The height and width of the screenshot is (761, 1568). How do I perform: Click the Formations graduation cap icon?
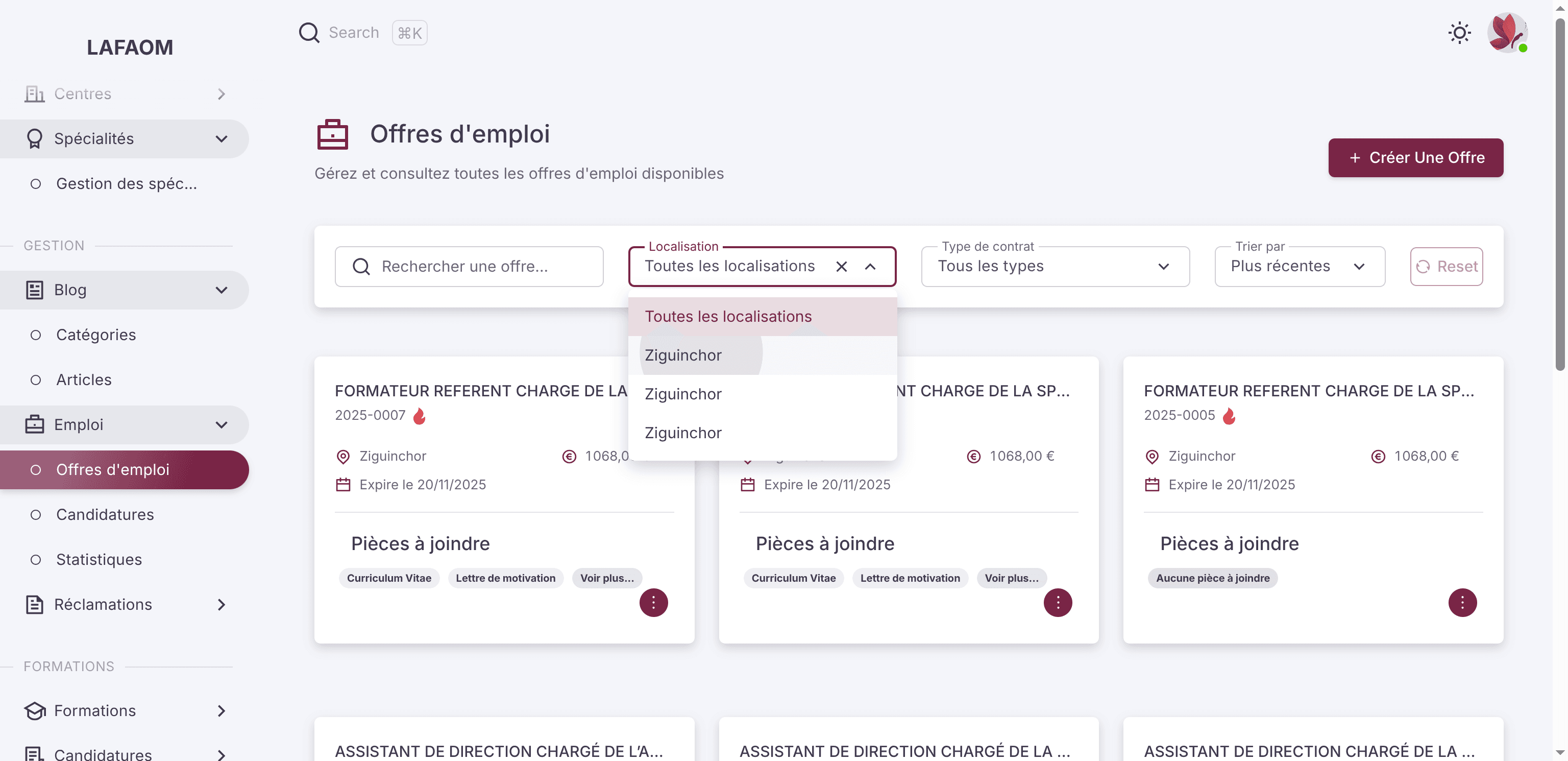[35, 710]
